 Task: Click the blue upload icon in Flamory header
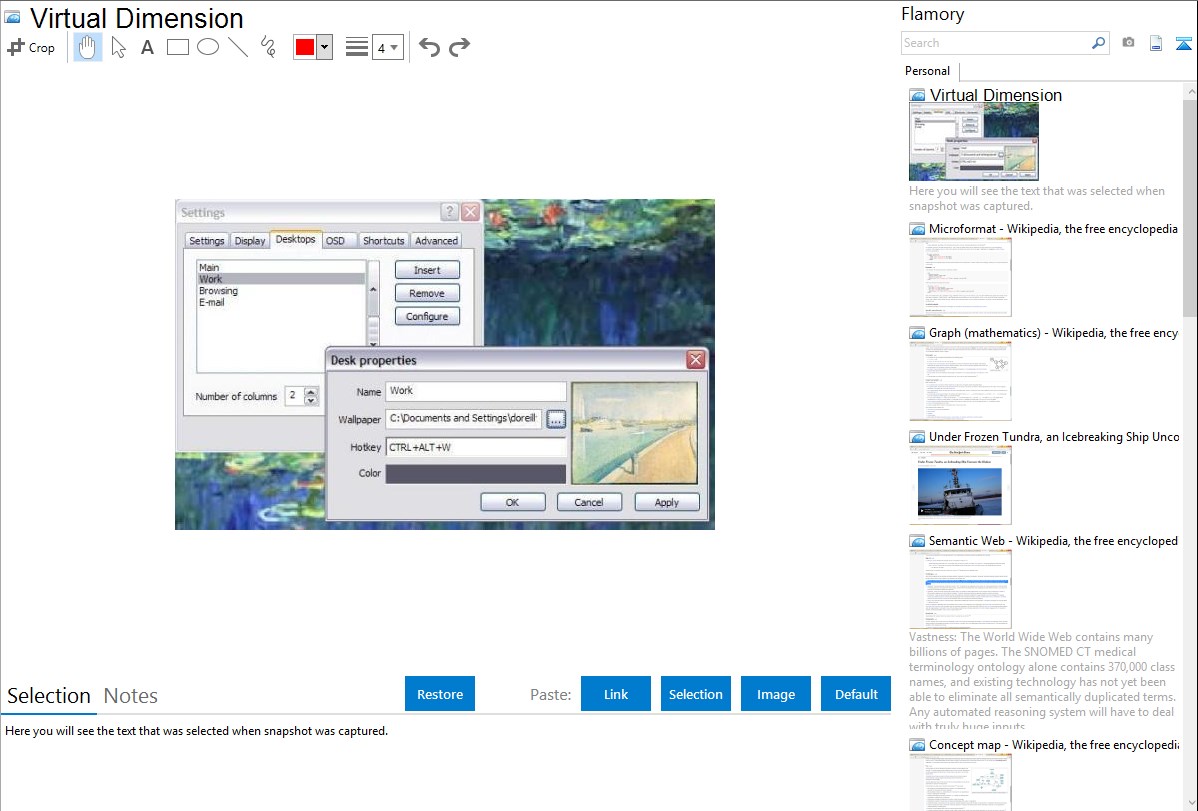[1183, 43]
